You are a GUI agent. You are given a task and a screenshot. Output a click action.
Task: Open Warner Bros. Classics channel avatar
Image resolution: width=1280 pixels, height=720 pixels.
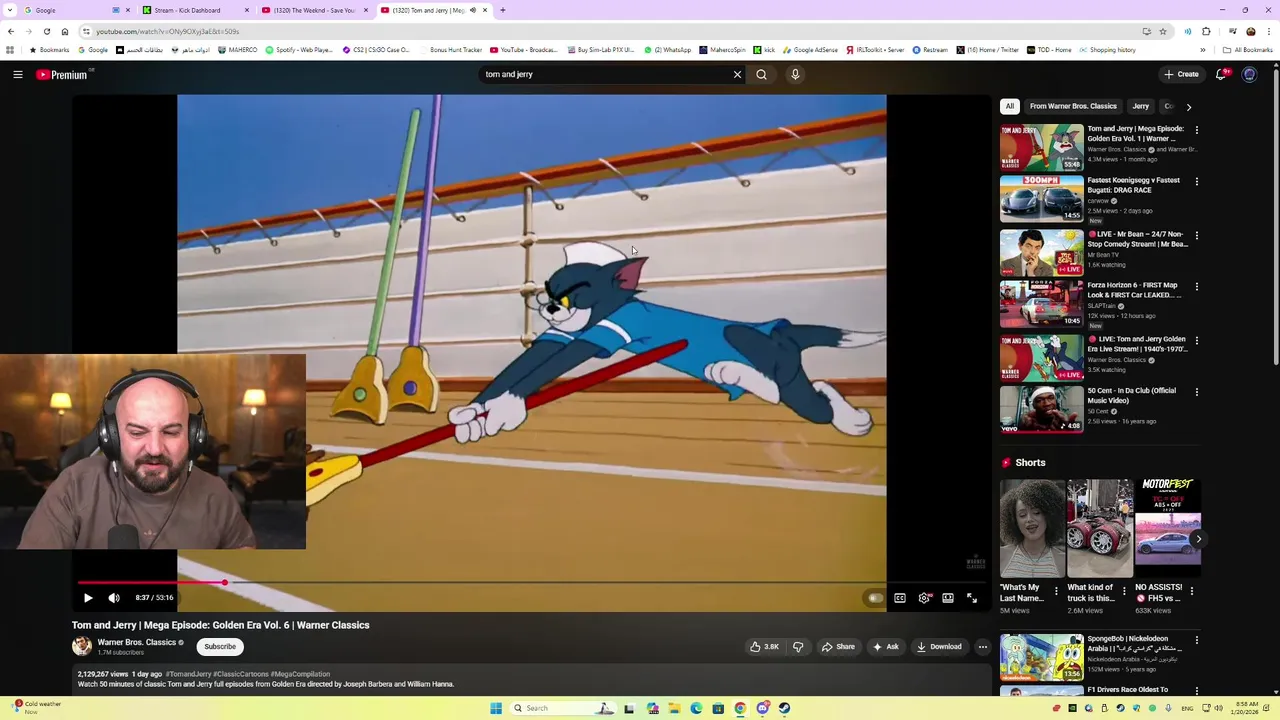[x=82, y=647]
